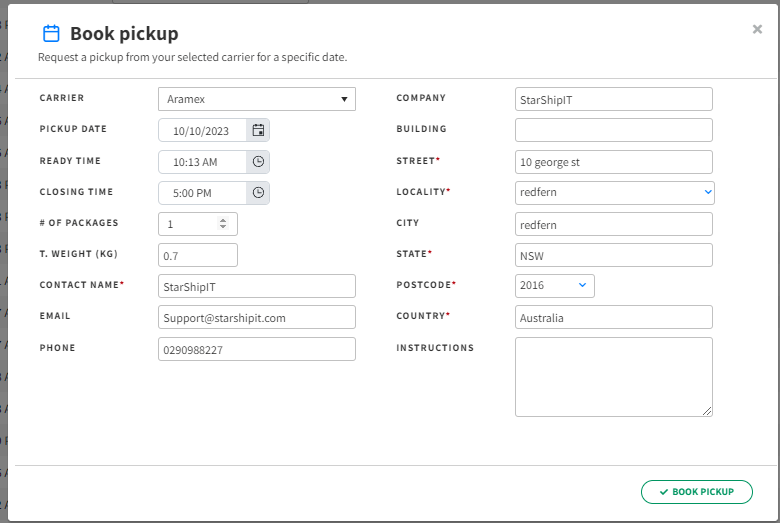The height and width of the screenshot is (523, 780).
Task: Click the City input field
Action: click(x=614, y=224)
